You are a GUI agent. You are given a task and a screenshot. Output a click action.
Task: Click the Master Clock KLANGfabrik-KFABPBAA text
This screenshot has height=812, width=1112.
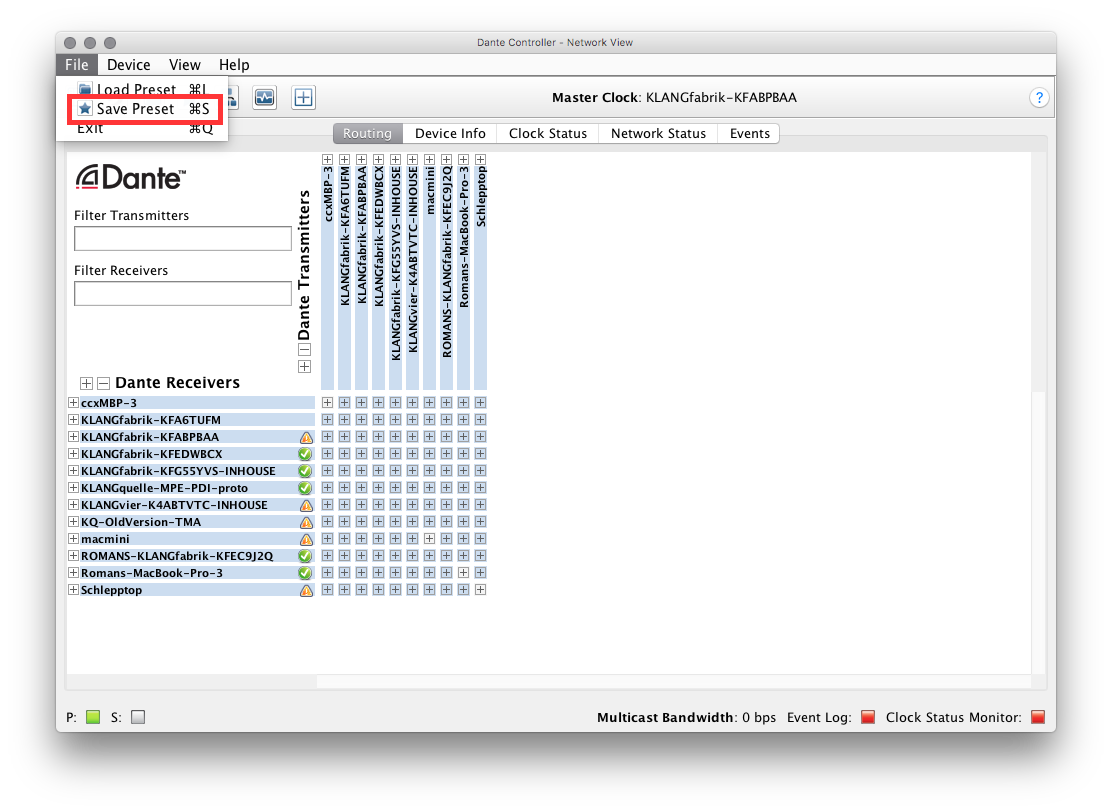point(674,97)
